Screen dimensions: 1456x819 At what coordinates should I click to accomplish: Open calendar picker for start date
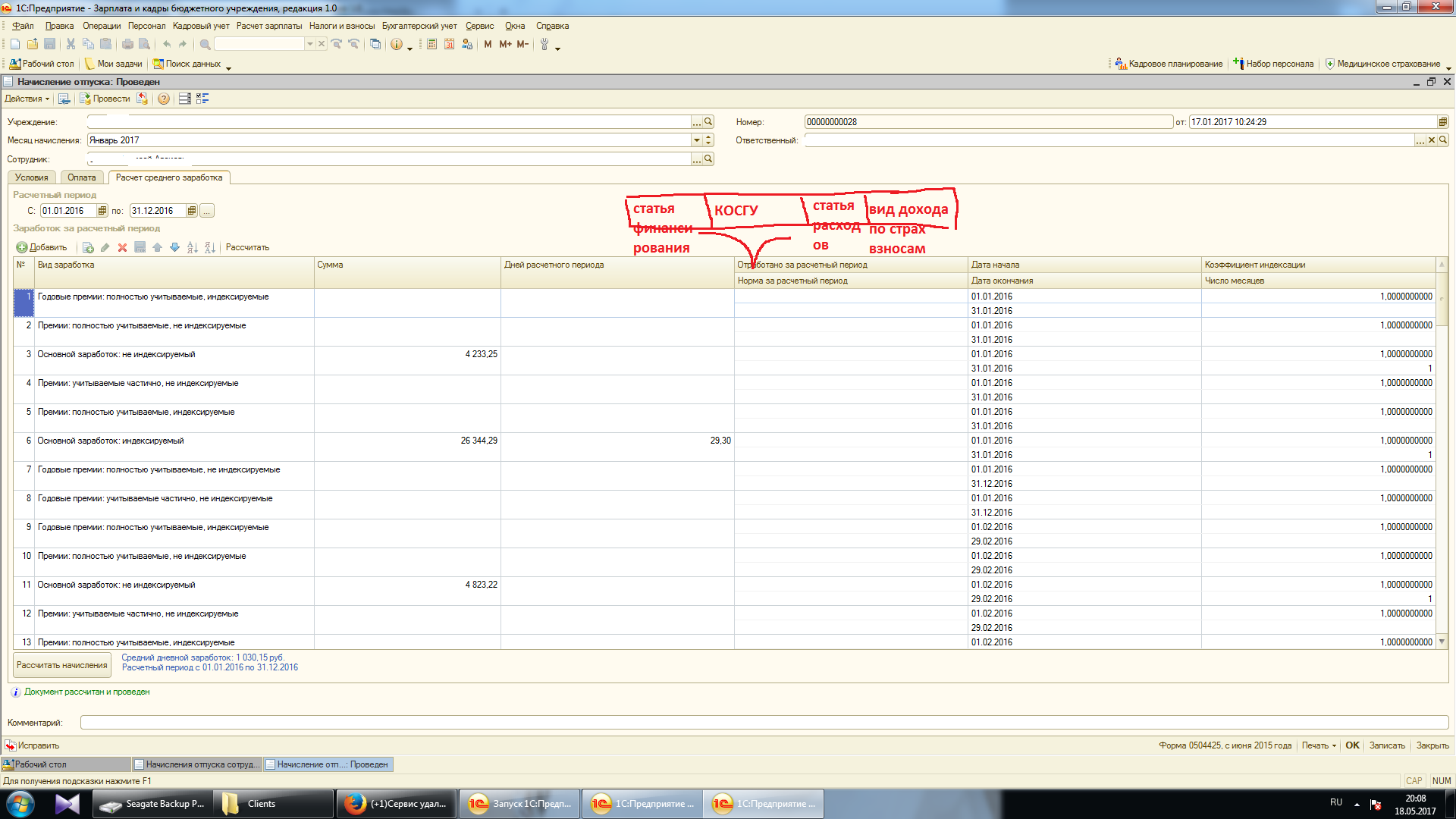(x=102, y=211)
